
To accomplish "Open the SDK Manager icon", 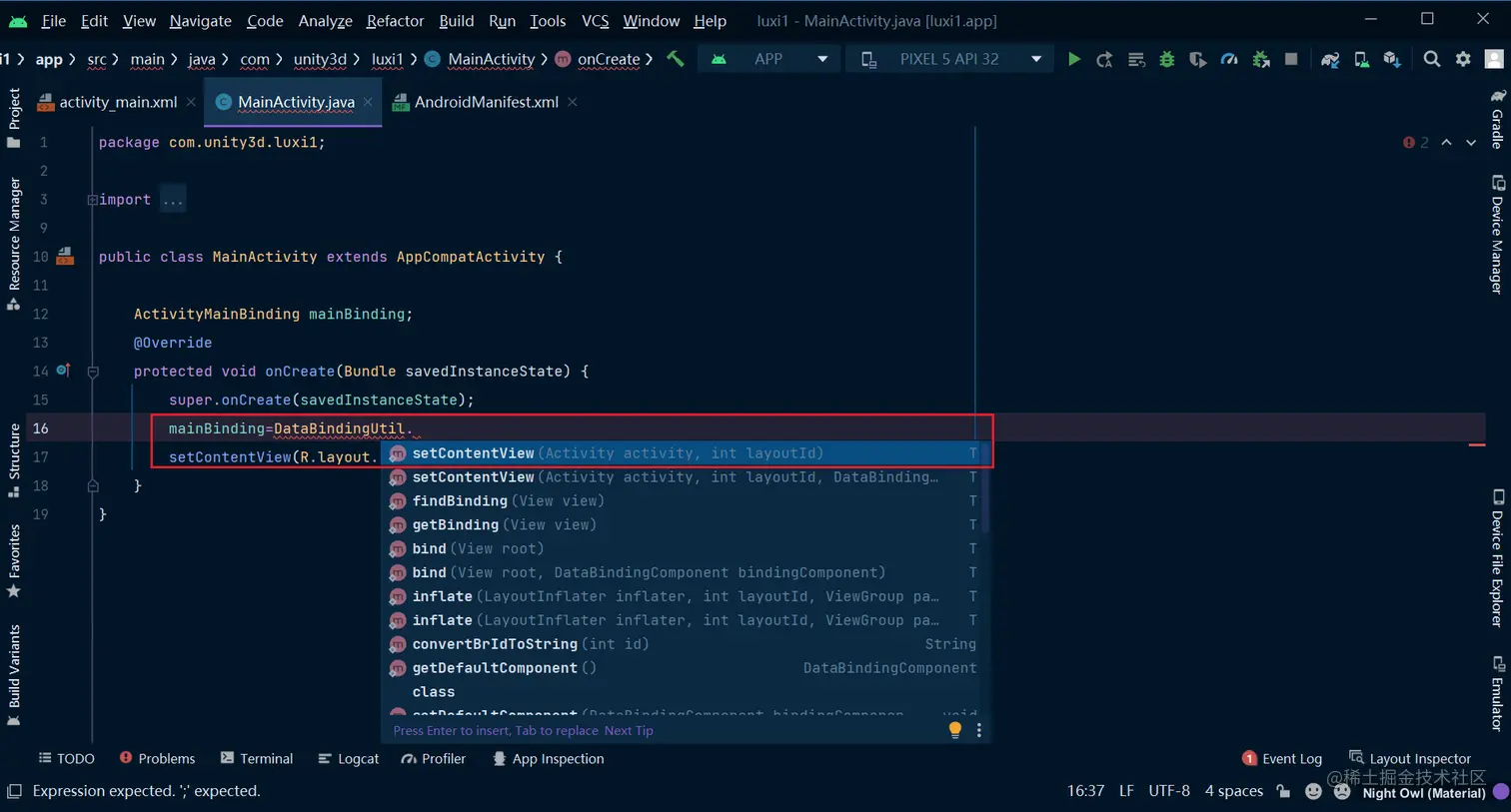I will [x=1392, y=59].
